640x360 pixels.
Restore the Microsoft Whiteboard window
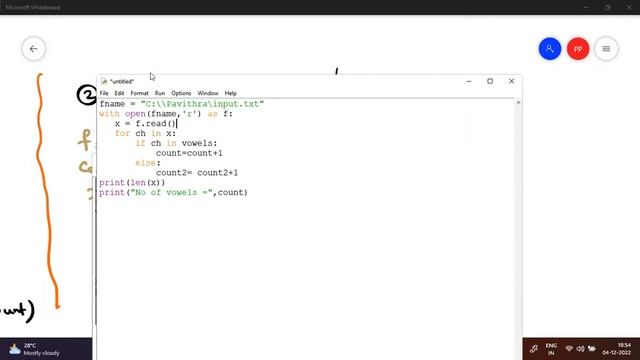point(607,7)
